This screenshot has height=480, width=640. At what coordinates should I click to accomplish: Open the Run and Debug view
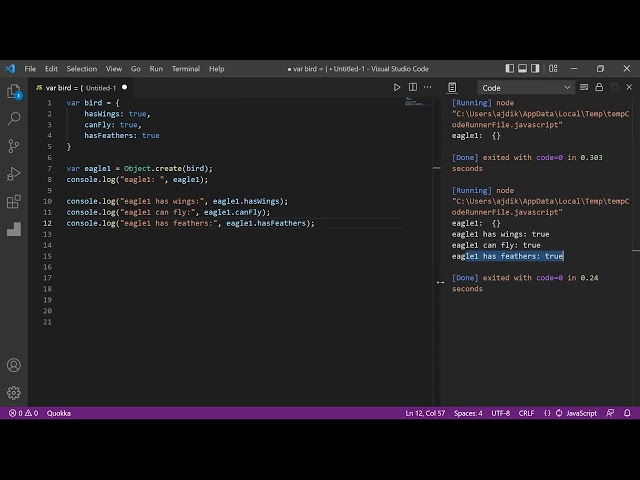(14, 174)
